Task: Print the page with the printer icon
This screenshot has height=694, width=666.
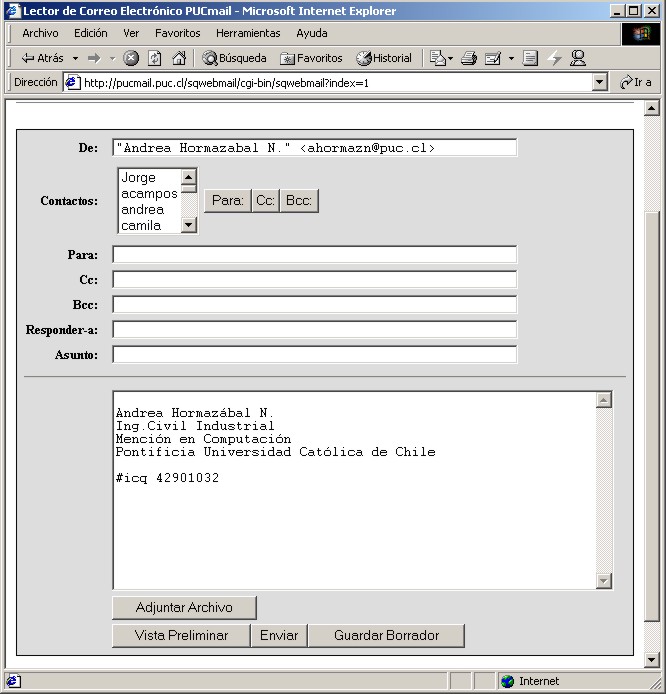Action: tap(469, 58)
